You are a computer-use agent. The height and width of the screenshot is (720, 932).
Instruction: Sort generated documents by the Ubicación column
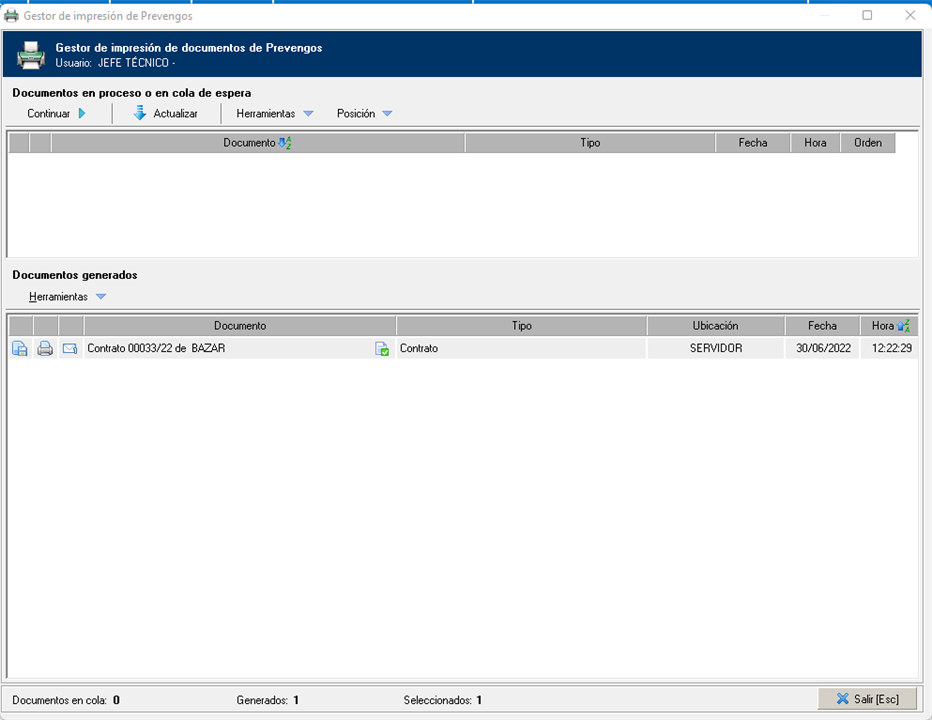(715, 326)
